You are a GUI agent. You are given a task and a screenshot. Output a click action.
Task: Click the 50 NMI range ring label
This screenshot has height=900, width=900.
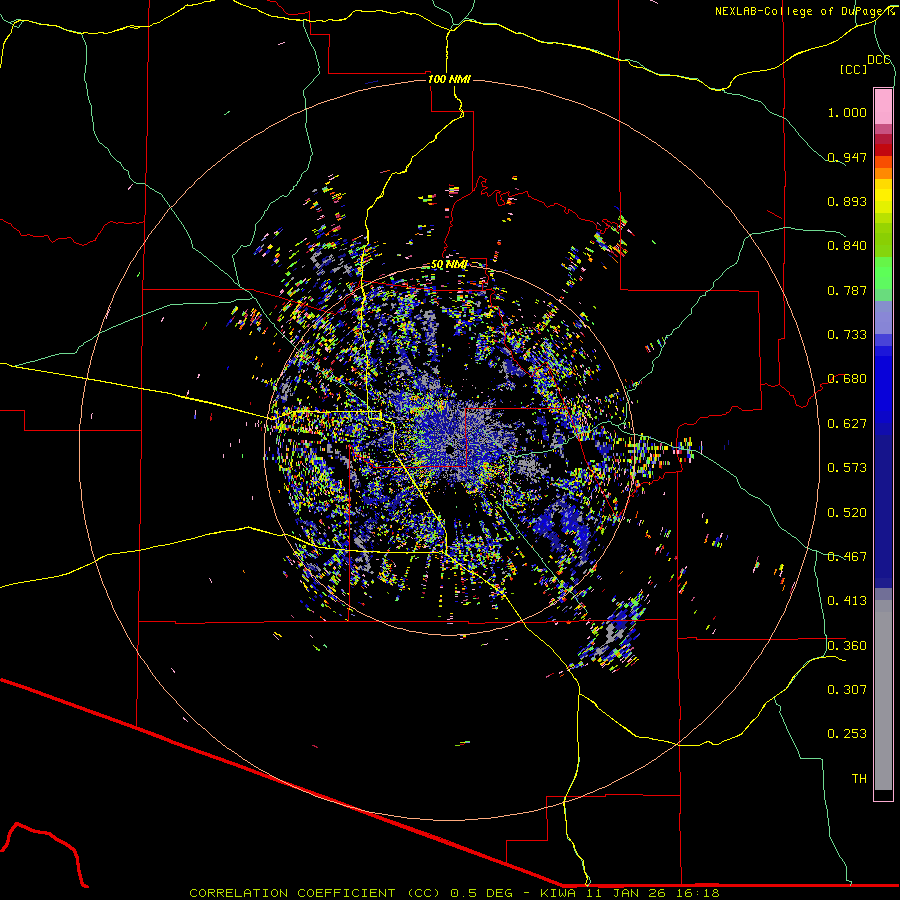pyautogui.click(x=449, y=265)
